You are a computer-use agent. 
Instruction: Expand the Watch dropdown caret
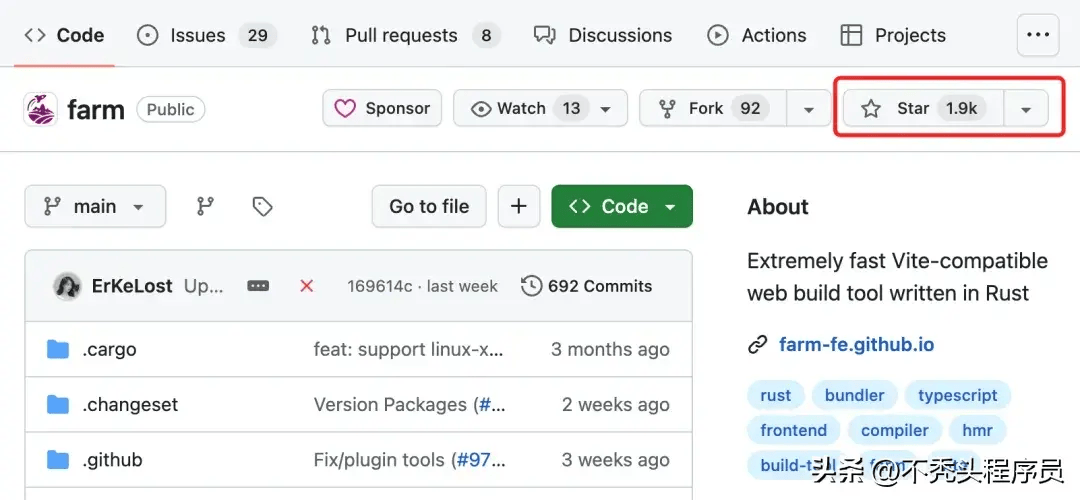click(606, 109)
